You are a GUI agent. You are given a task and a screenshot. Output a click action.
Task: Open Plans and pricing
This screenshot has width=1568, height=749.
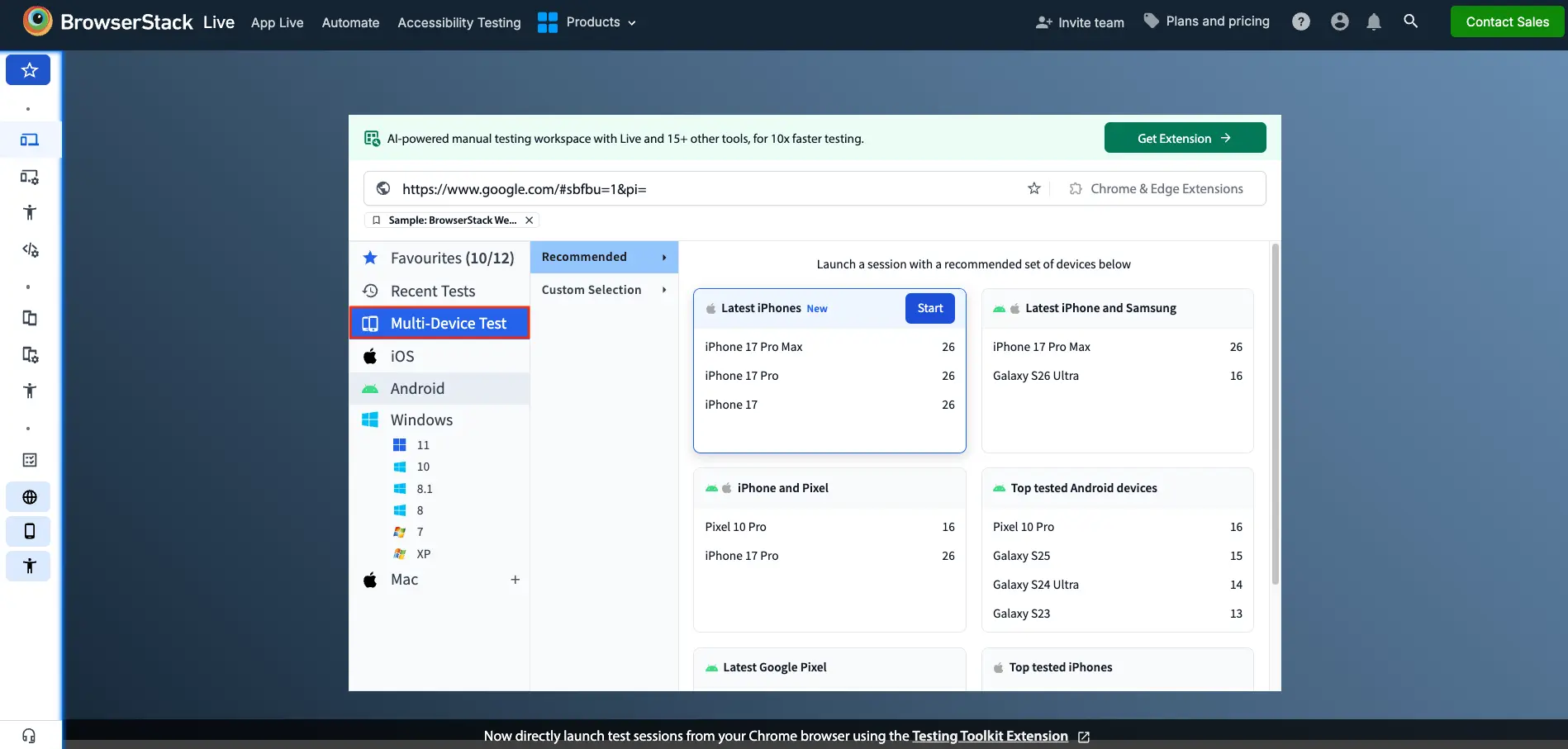pyautogui.click(x=1206, y=21)
